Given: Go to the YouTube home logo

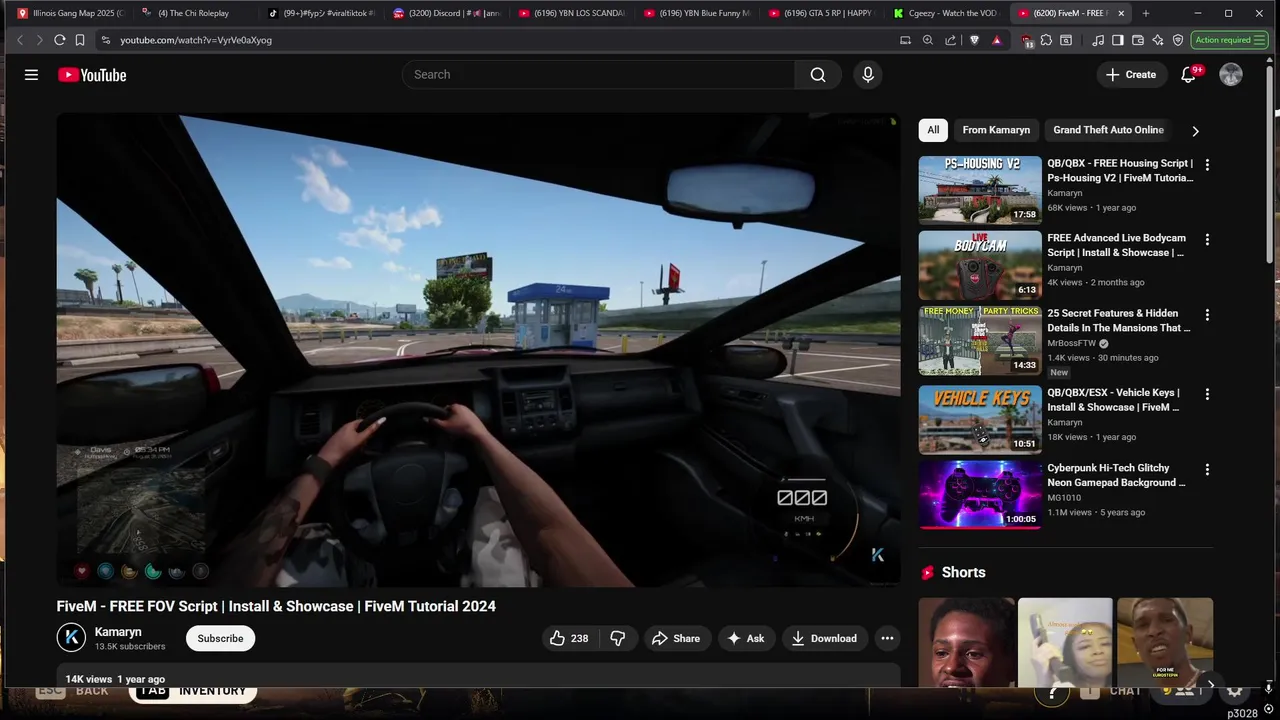Looking at the screenshot, I should point(92,75).
